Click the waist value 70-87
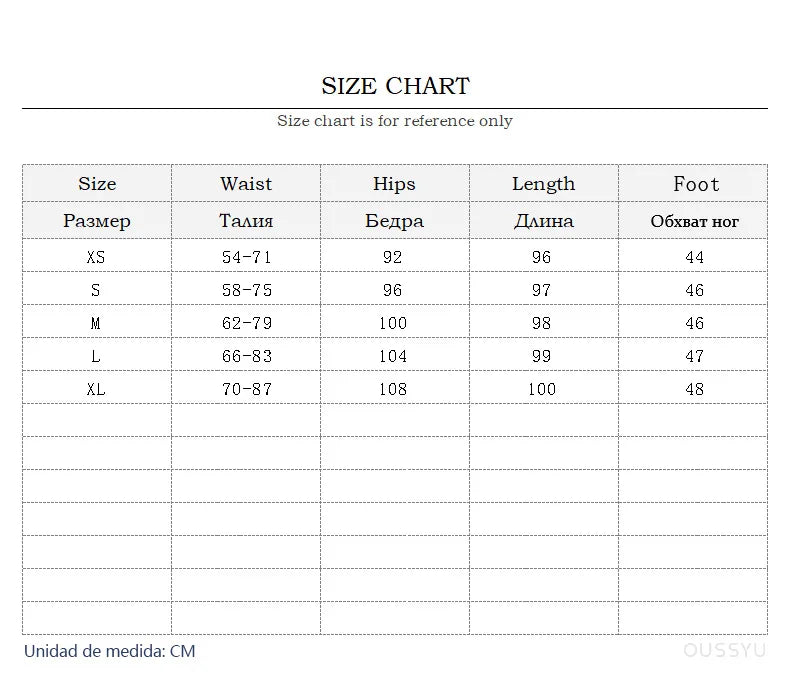 [x=246, y=389]
